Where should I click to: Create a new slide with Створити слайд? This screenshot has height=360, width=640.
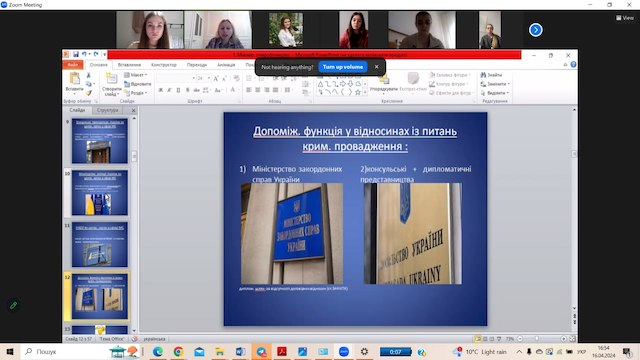tap(111, 84)
